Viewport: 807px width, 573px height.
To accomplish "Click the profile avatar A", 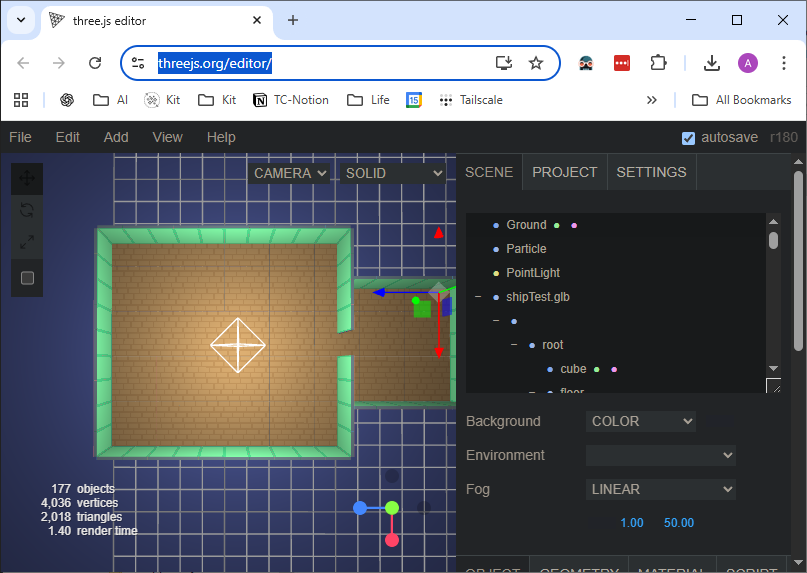I will (747, 63).
